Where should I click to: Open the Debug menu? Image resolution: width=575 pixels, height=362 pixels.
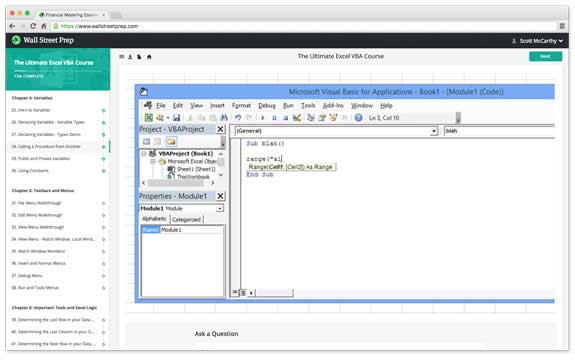click(267, 106)
